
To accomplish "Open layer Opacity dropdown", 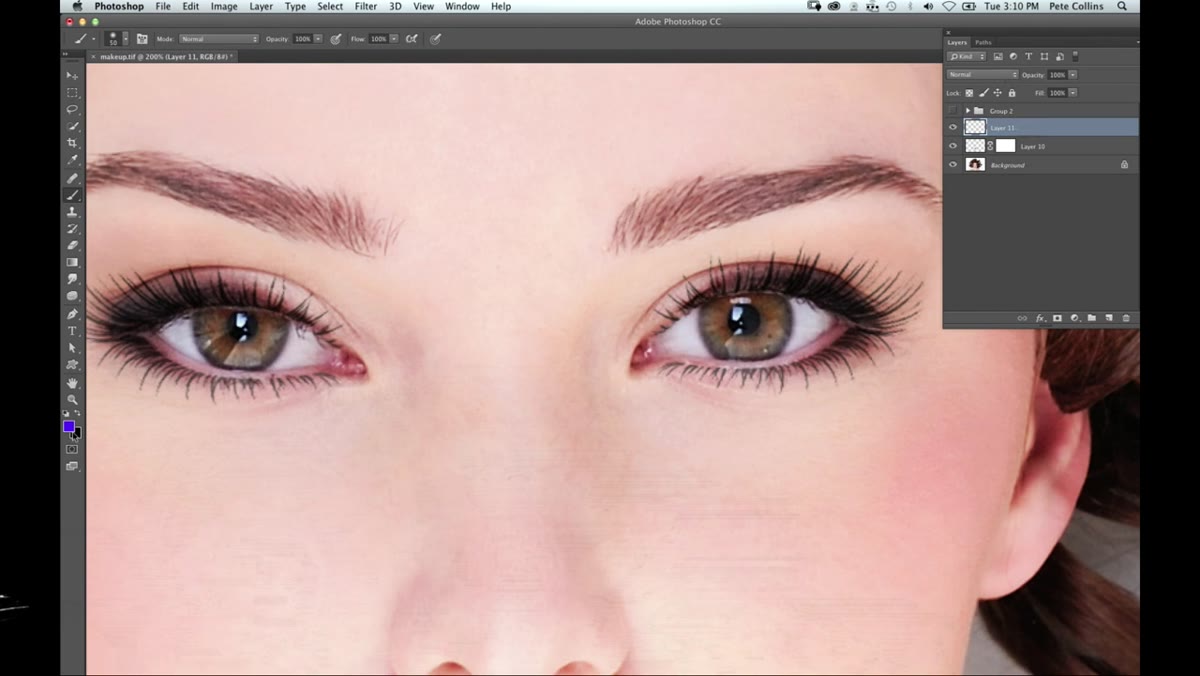I will [x=1073, y=75].
